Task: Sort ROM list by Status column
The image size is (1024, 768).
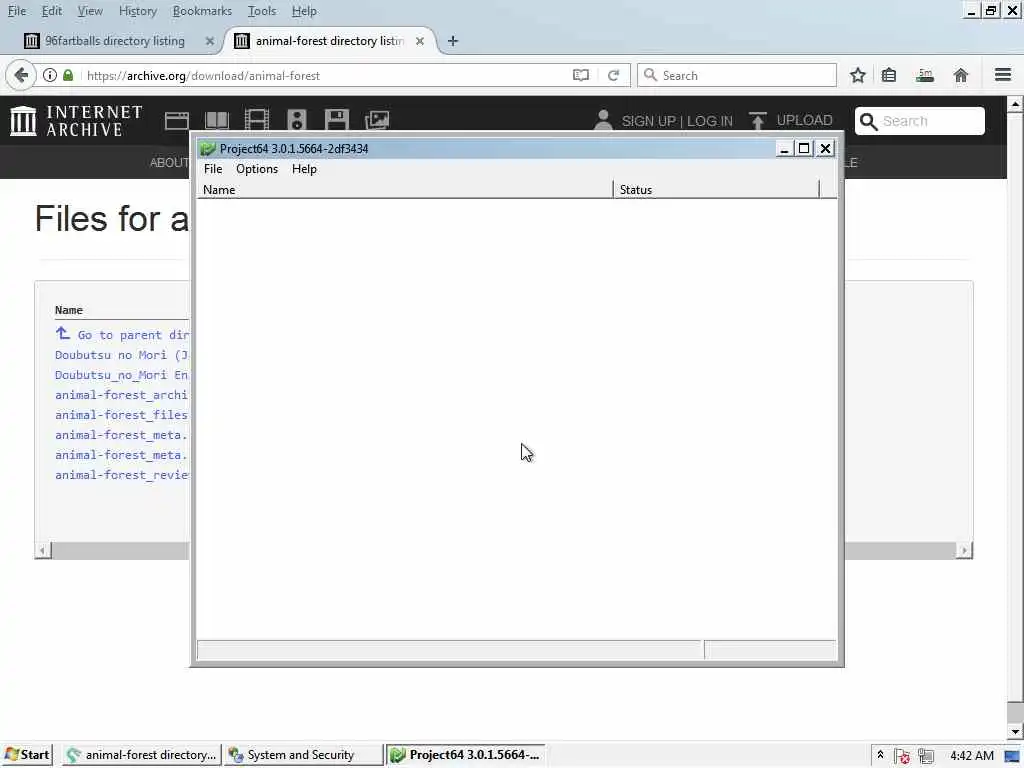Action: [x=716, y=190]
